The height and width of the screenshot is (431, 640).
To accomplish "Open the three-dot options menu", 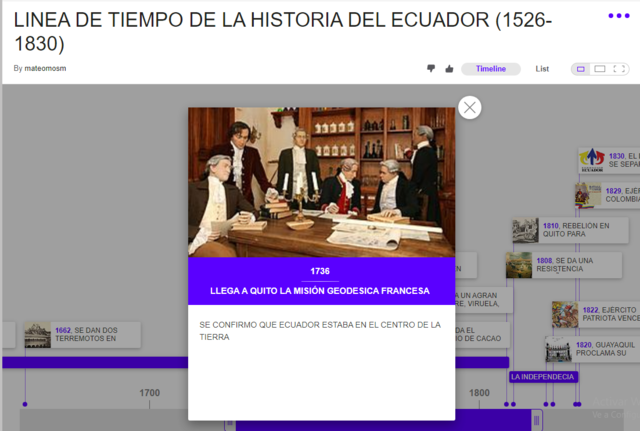I will pos(619,16).
